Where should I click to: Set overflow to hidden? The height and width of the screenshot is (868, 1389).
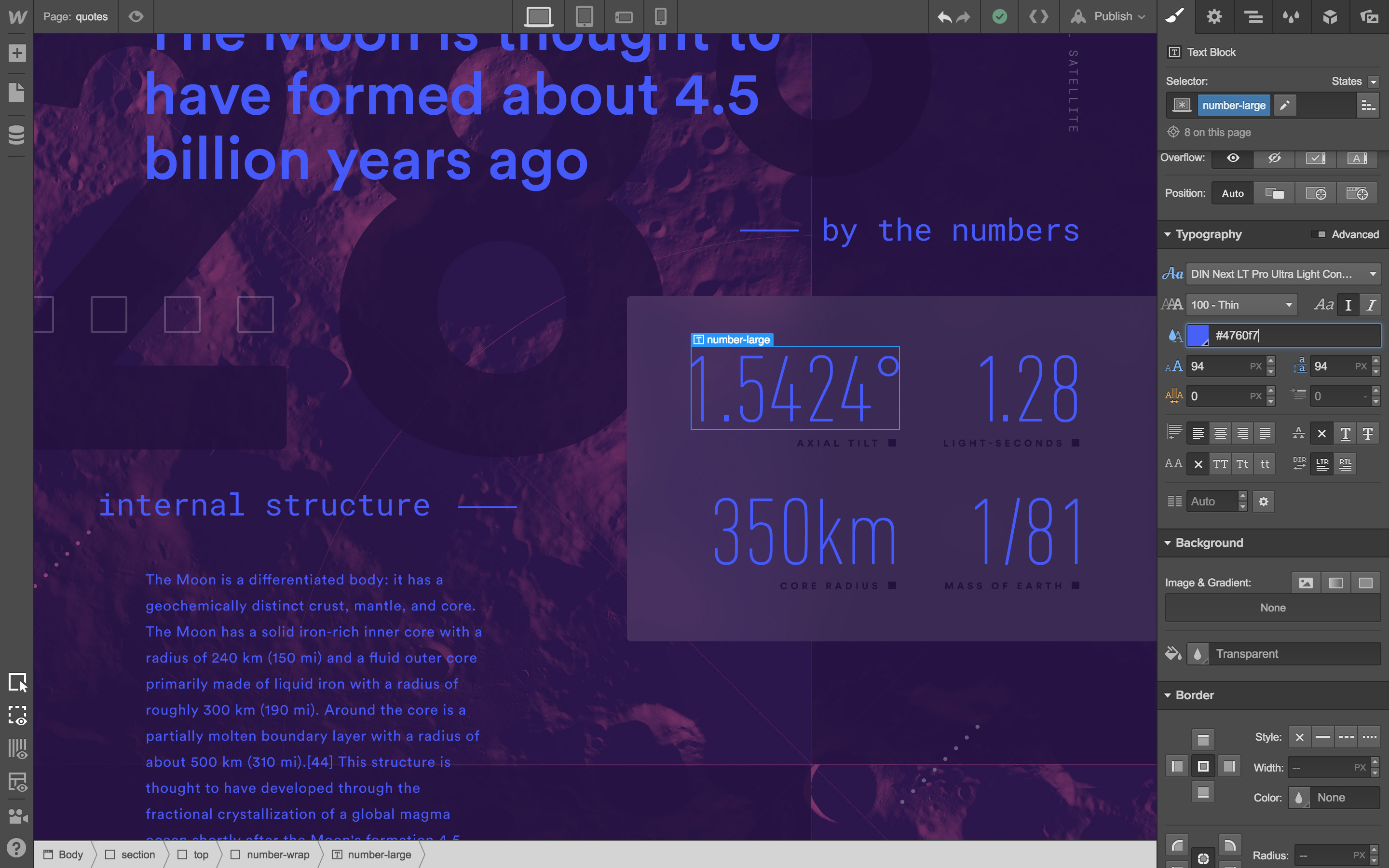tap(1275, 159)
